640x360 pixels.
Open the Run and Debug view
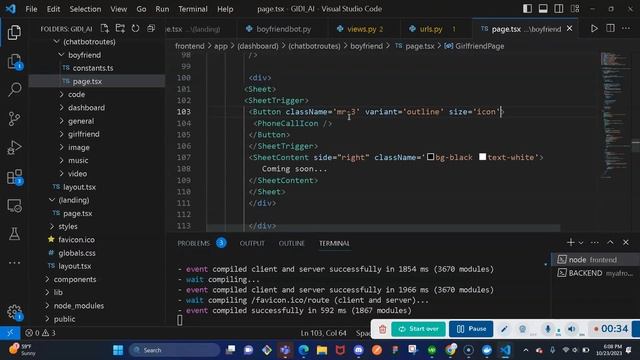tap(14, 148)
